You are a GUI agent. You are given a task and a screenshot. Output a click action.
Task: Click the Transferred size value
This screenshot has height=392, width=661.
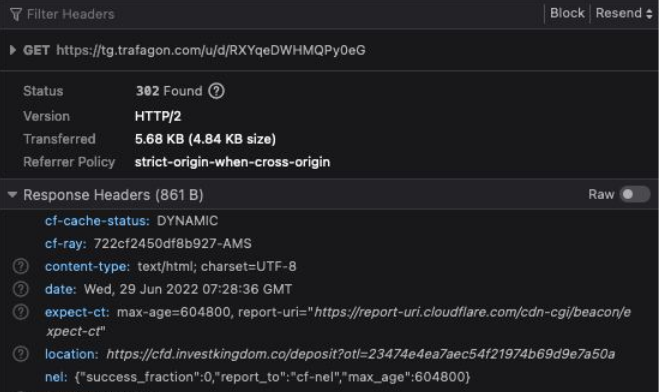click(x=205, y=139)
